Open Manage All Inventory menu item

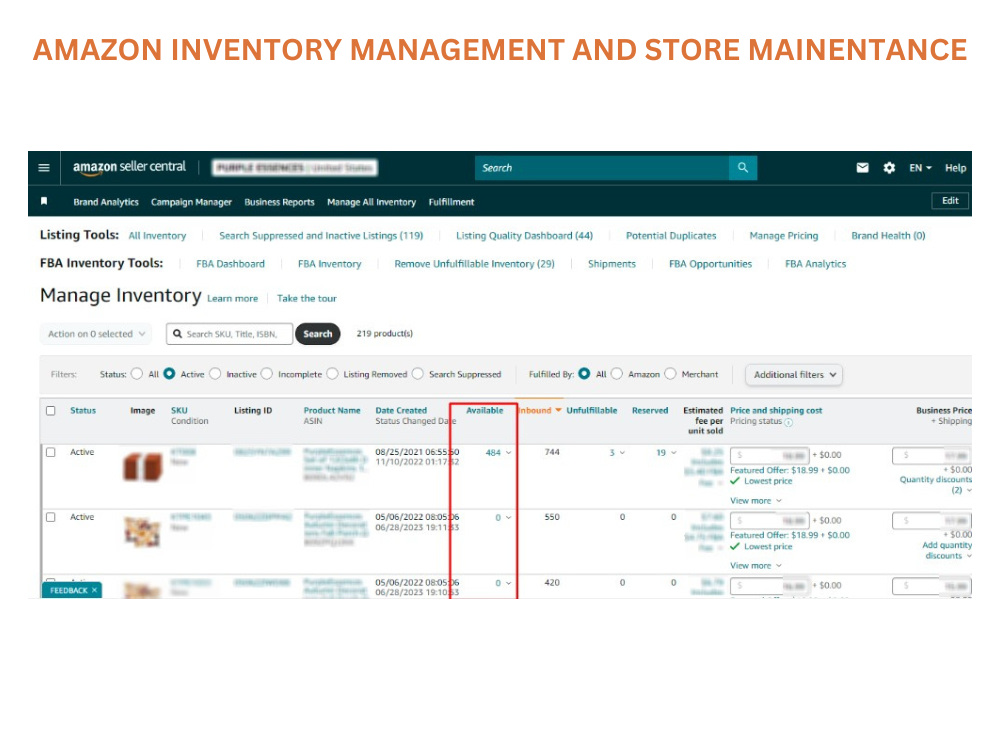pyautogui.click(x=371, y=202)
